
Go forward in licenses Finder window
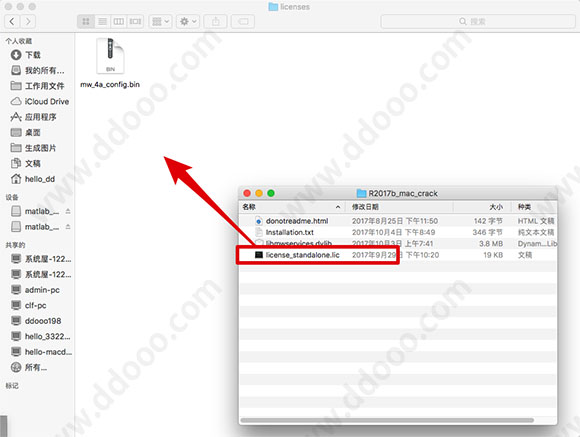click(28, 21)
